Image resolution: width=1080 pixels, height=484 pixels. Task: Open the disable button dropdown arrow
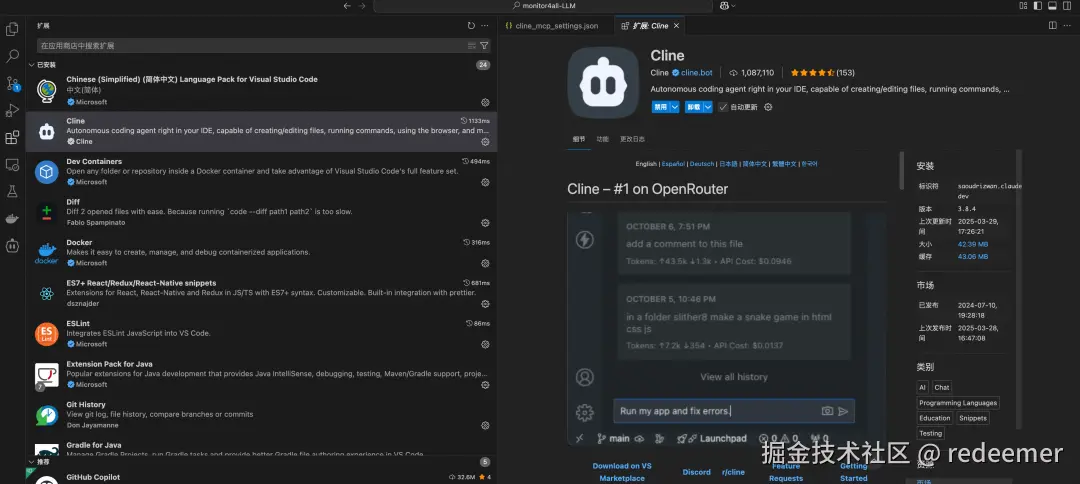pos(675,107)
